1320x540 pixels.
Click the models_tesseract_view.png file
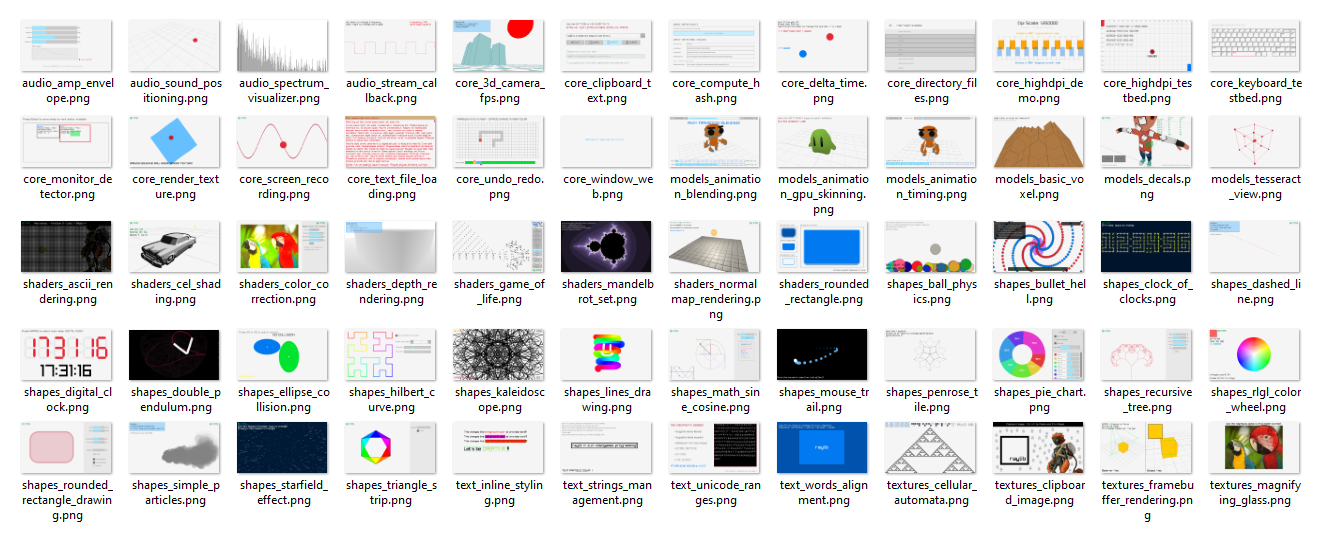pyautogui.click(x=1253, y=141)
